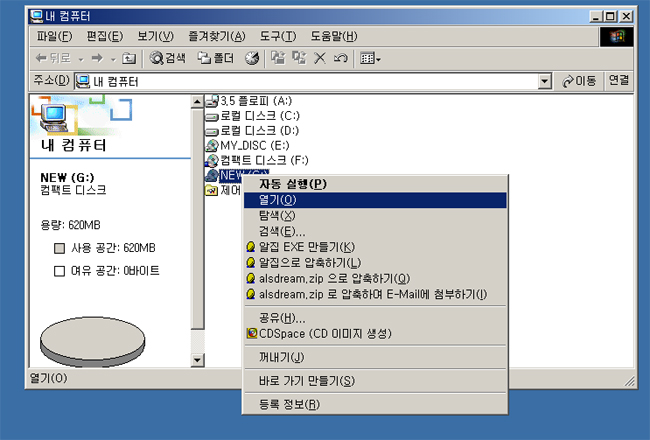The image size is (650, 440).
Task: Open the Back button history dropdown arrow
Action: [79, 58]
